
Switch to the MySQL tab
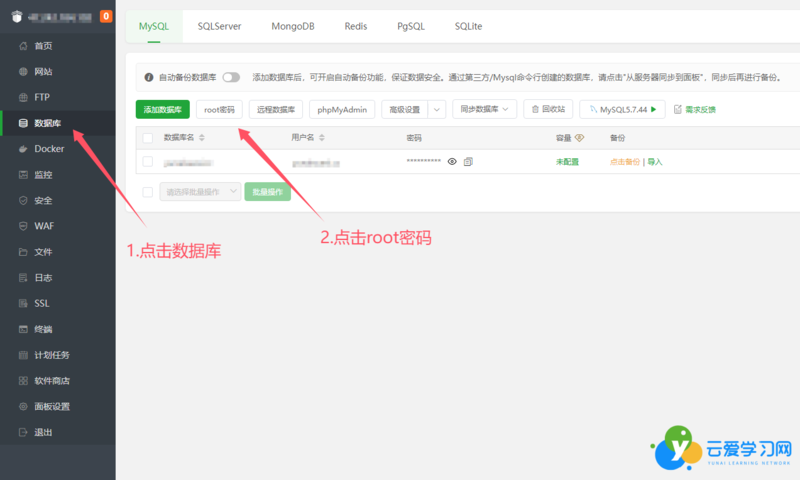154,27
